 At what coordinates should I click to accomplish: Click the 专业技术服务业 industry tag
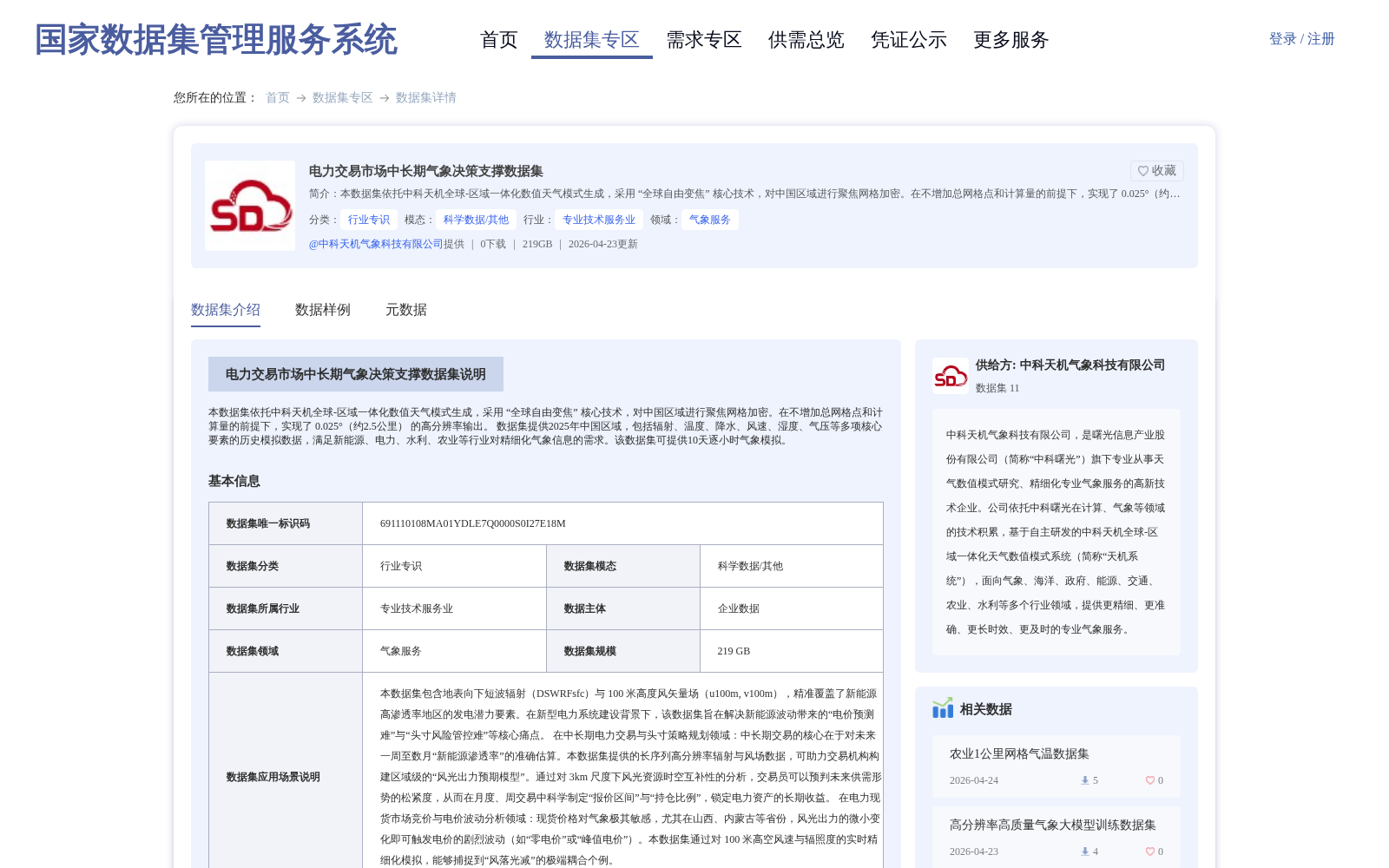pos(599,220)
